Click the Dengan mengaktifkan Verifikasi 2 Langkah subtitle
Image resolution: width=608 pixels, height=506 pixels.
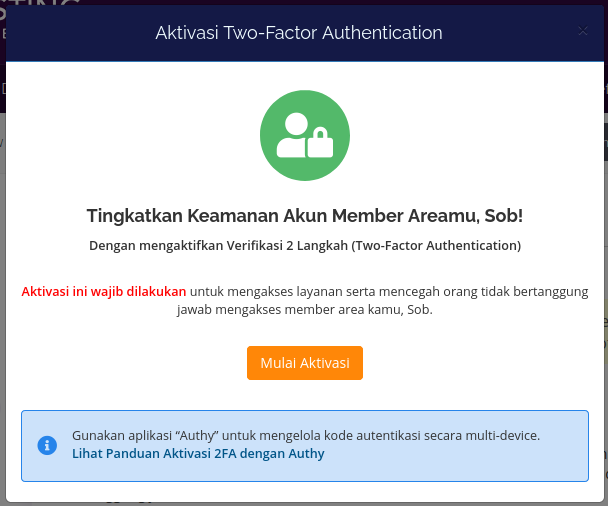click(305, 245)
